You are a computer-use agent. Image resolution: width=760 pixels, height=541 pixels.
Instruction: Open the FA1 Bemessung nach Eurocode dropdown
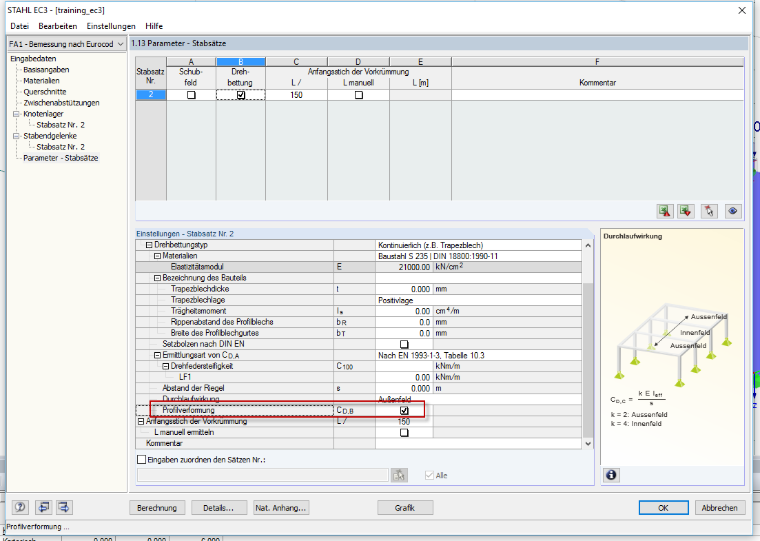67,44
